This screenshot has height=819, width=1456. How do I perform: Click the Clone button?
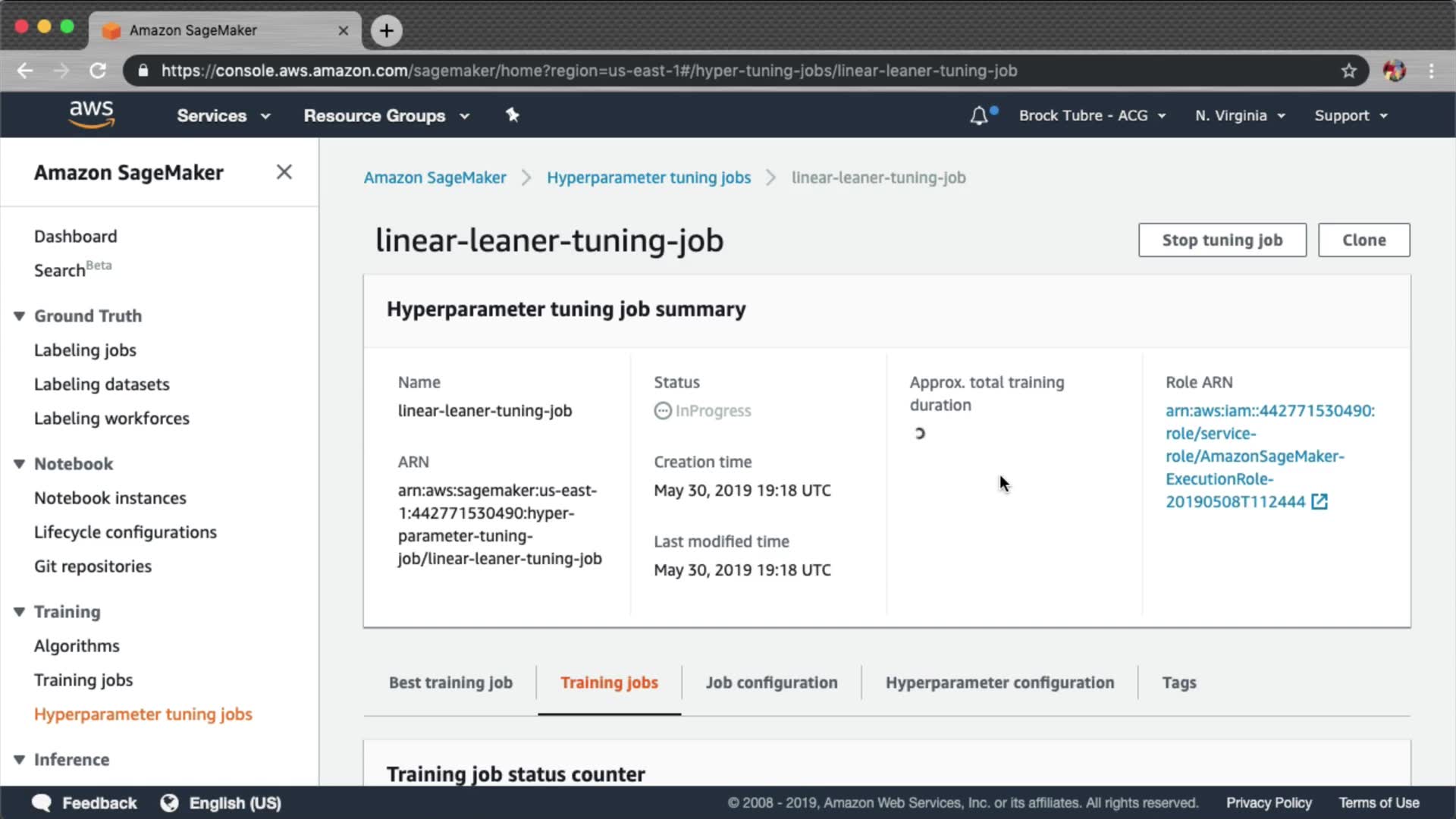[1363, 240]
